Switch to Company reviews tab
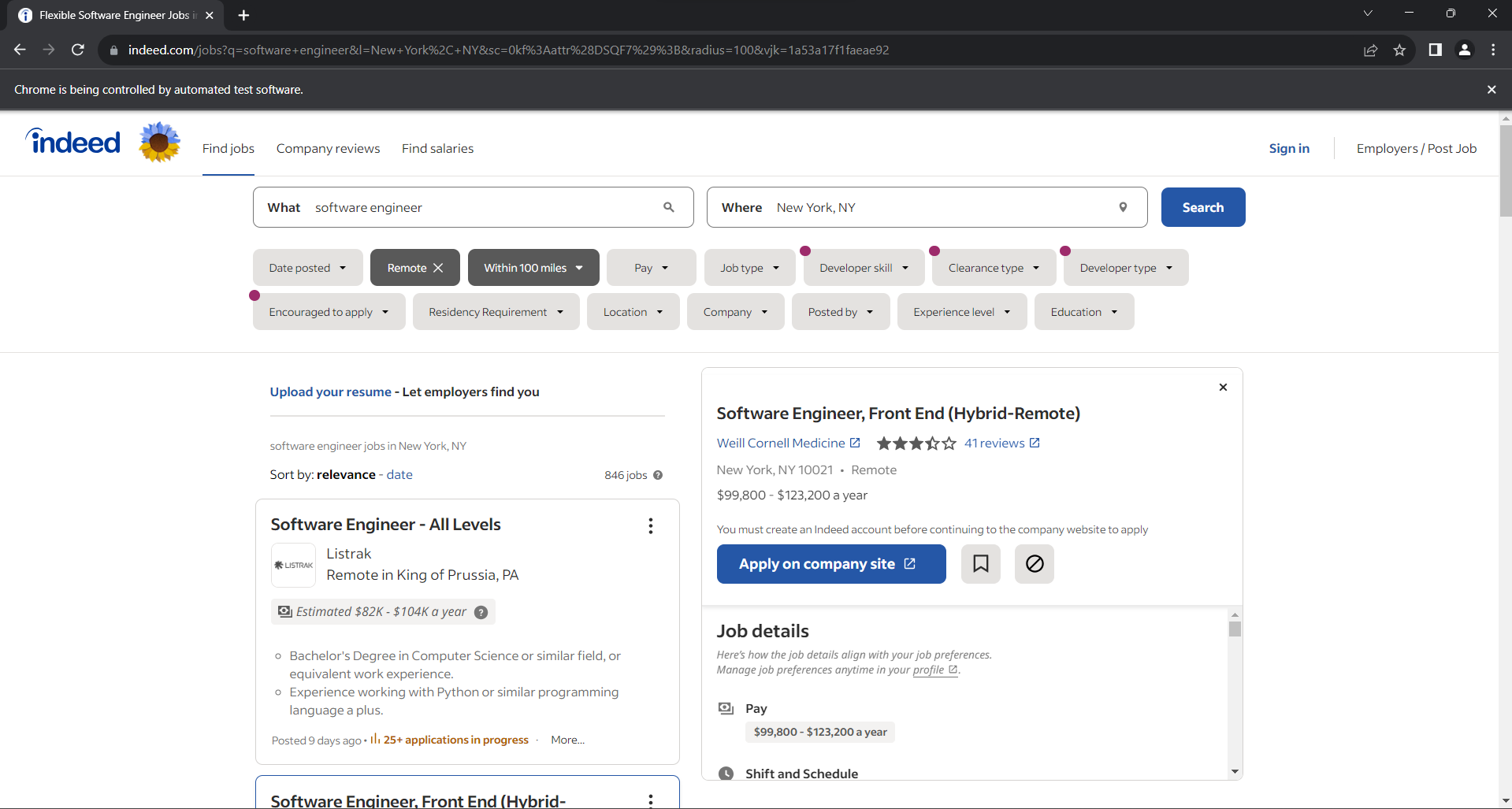This screenshot has width=1512, height=809. click(328, 148)
